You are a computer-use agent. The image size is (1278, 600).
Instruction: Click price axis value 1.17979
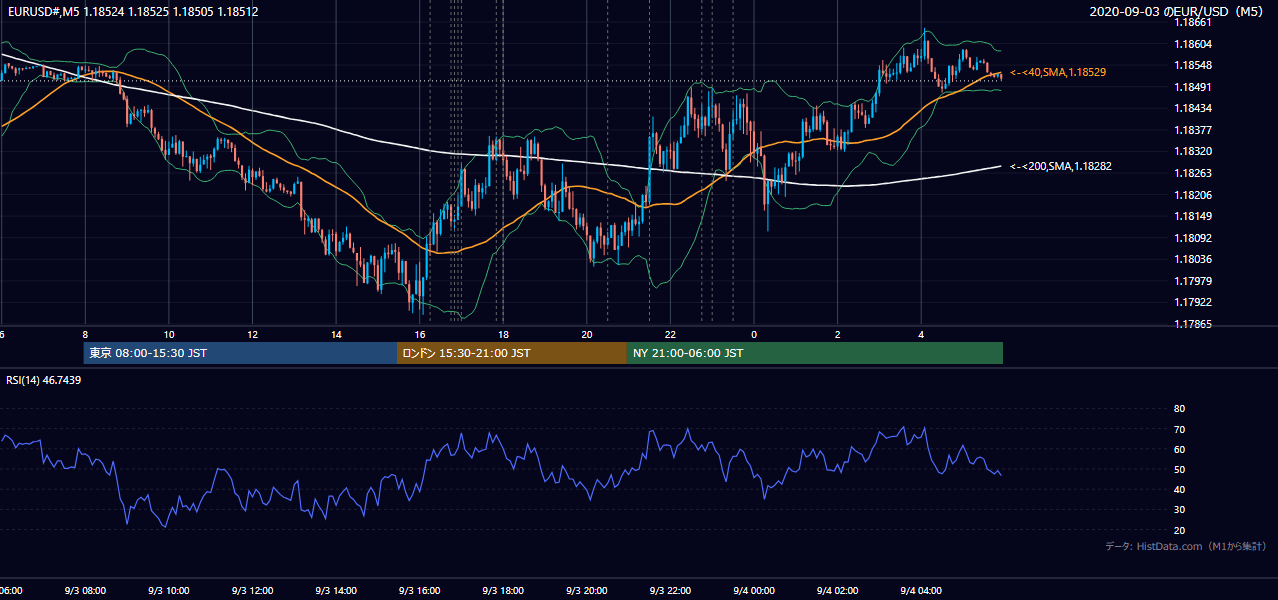point(1192,281)
